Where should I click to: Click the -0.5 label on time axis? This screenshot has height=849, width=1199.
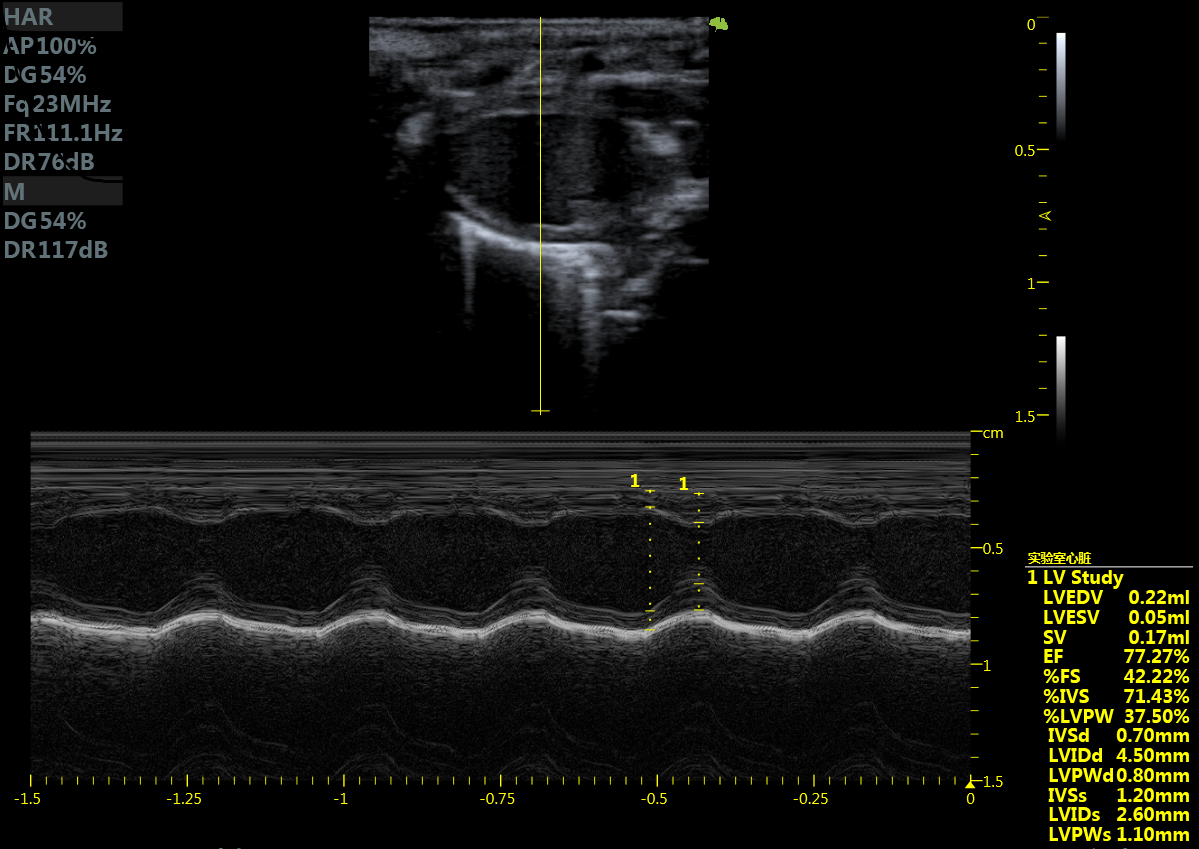(654, 799)
